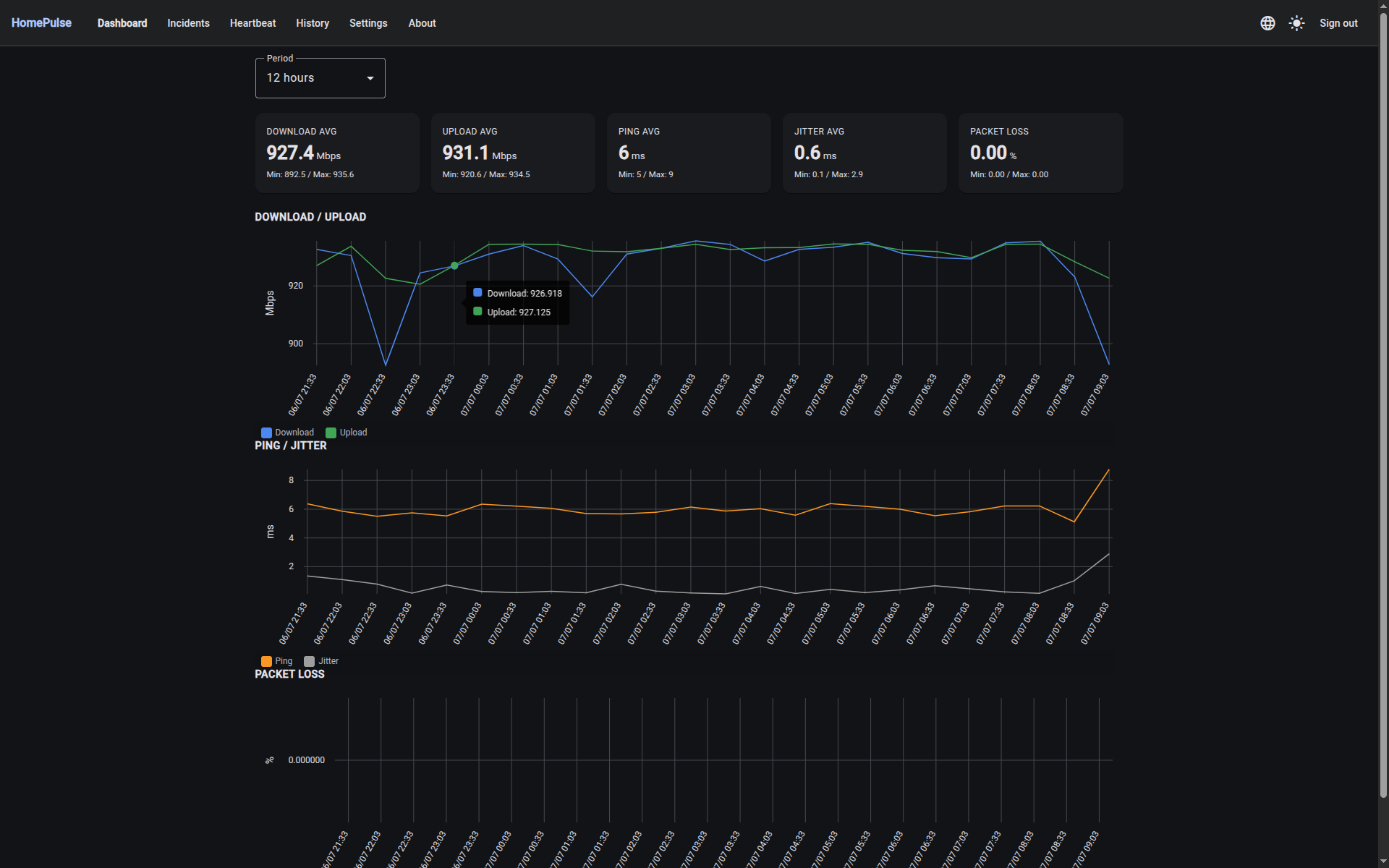Open the Heartbeat section
Screen dimensions: 1389x868
click(x=252, y=23)
